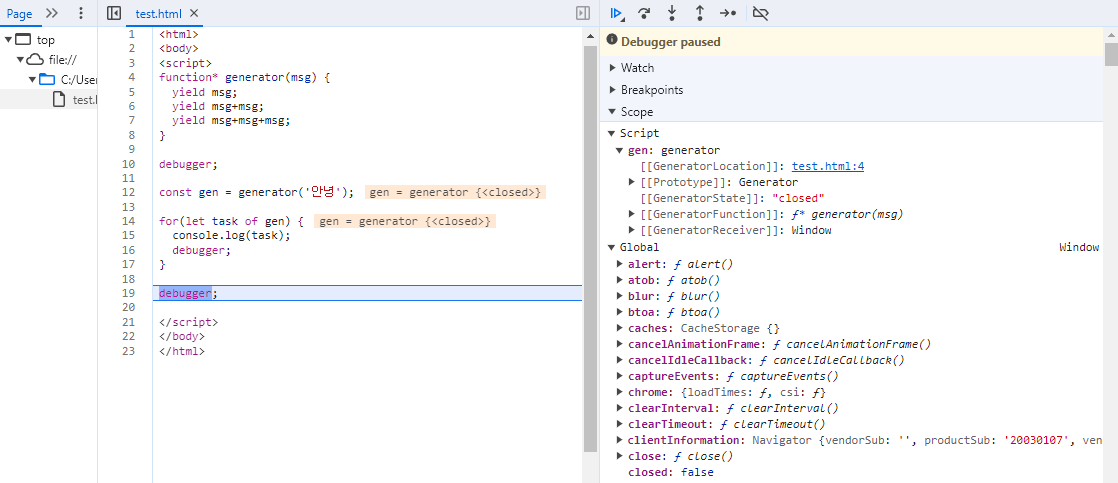Click the debugger pane scrollbar thumb
This screenshot has width=1118, height=483.
(1111, 54)
